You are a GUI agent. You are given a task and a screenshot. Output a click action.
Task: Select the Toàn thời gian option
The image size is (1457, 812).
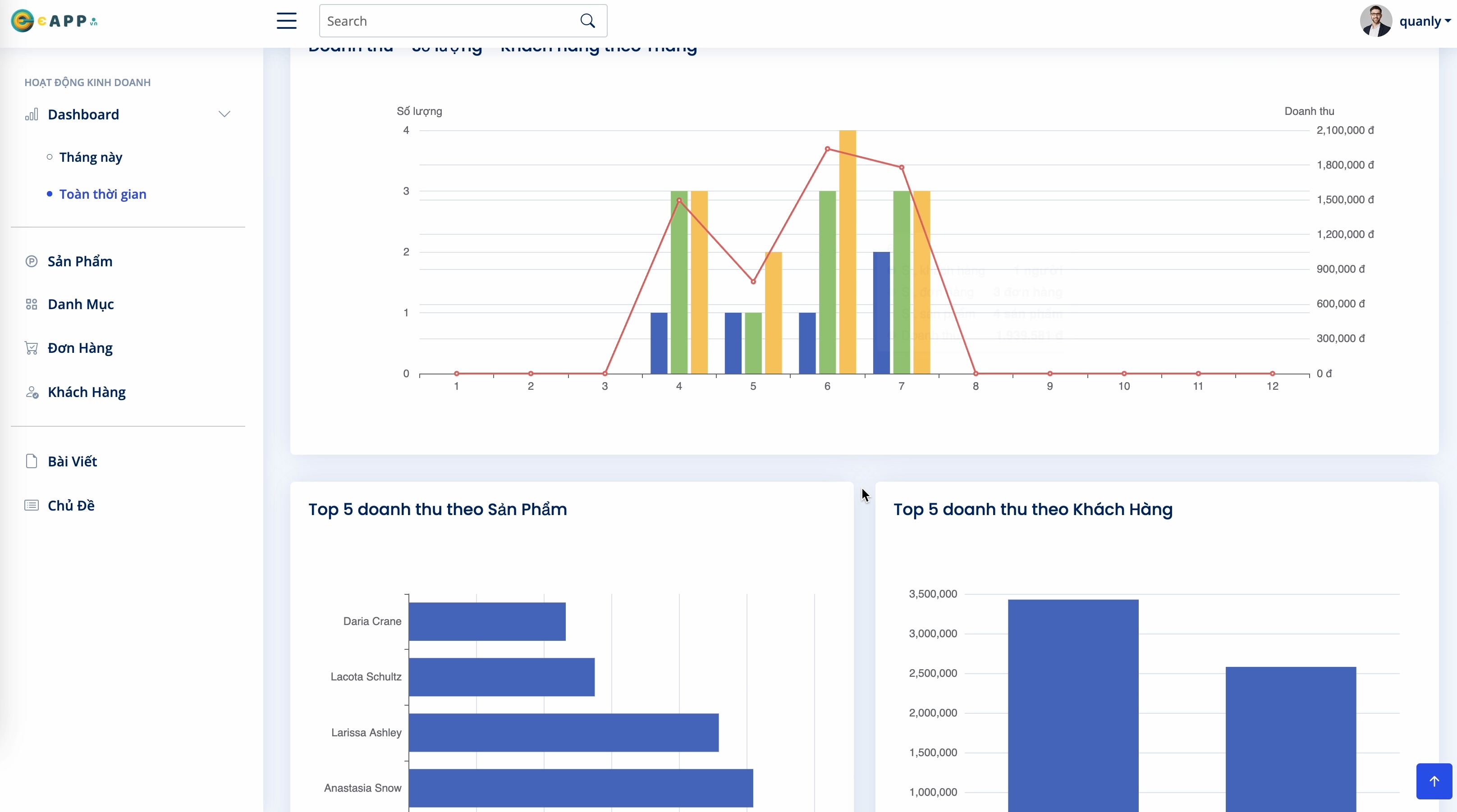tap(103, 194)
